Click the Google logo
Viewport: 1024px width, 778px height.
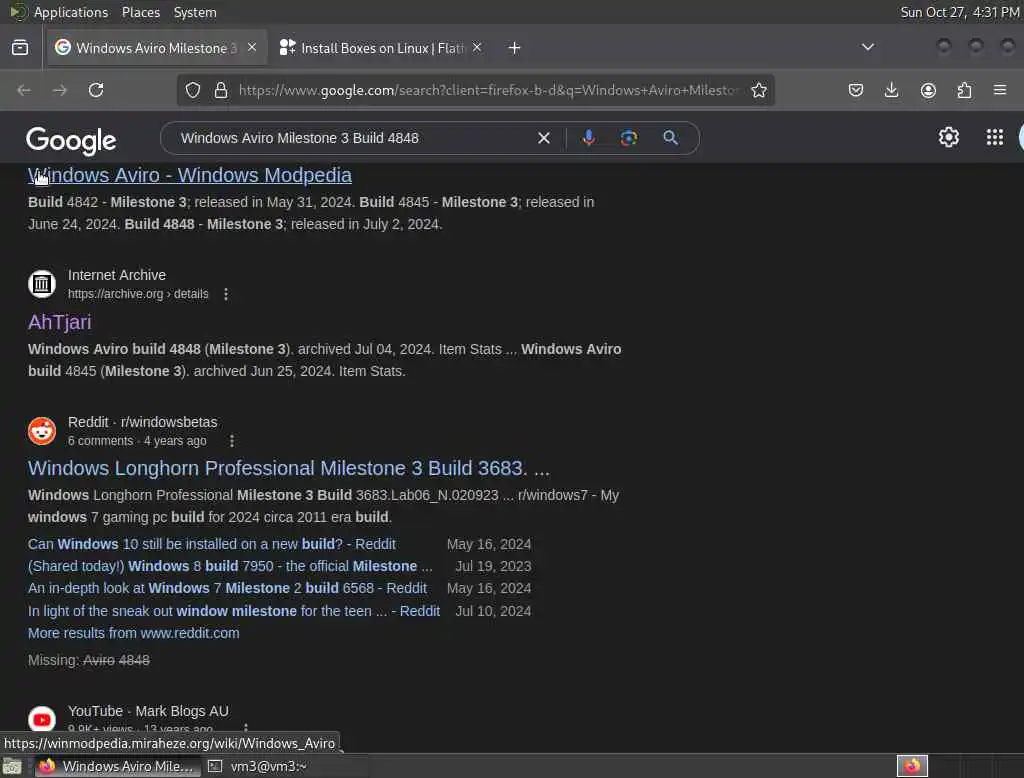click(x=71, y=140)
